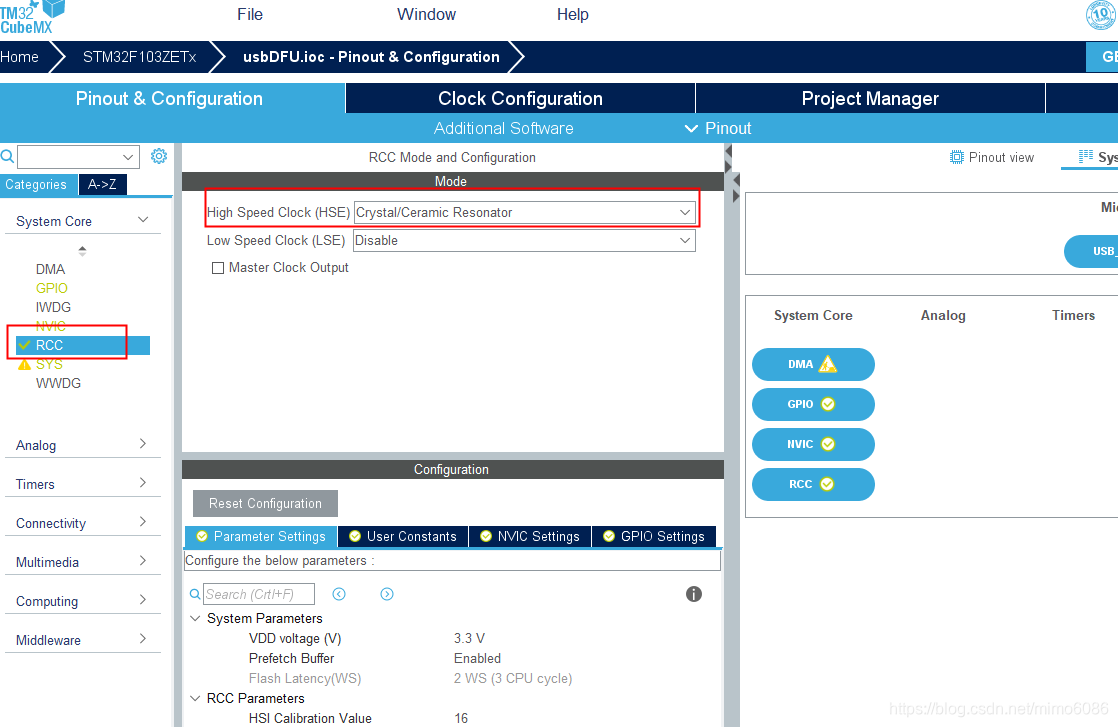Open Additional Software
Viewport: 1118px width, 727px height.
click(x=503, y=128)
